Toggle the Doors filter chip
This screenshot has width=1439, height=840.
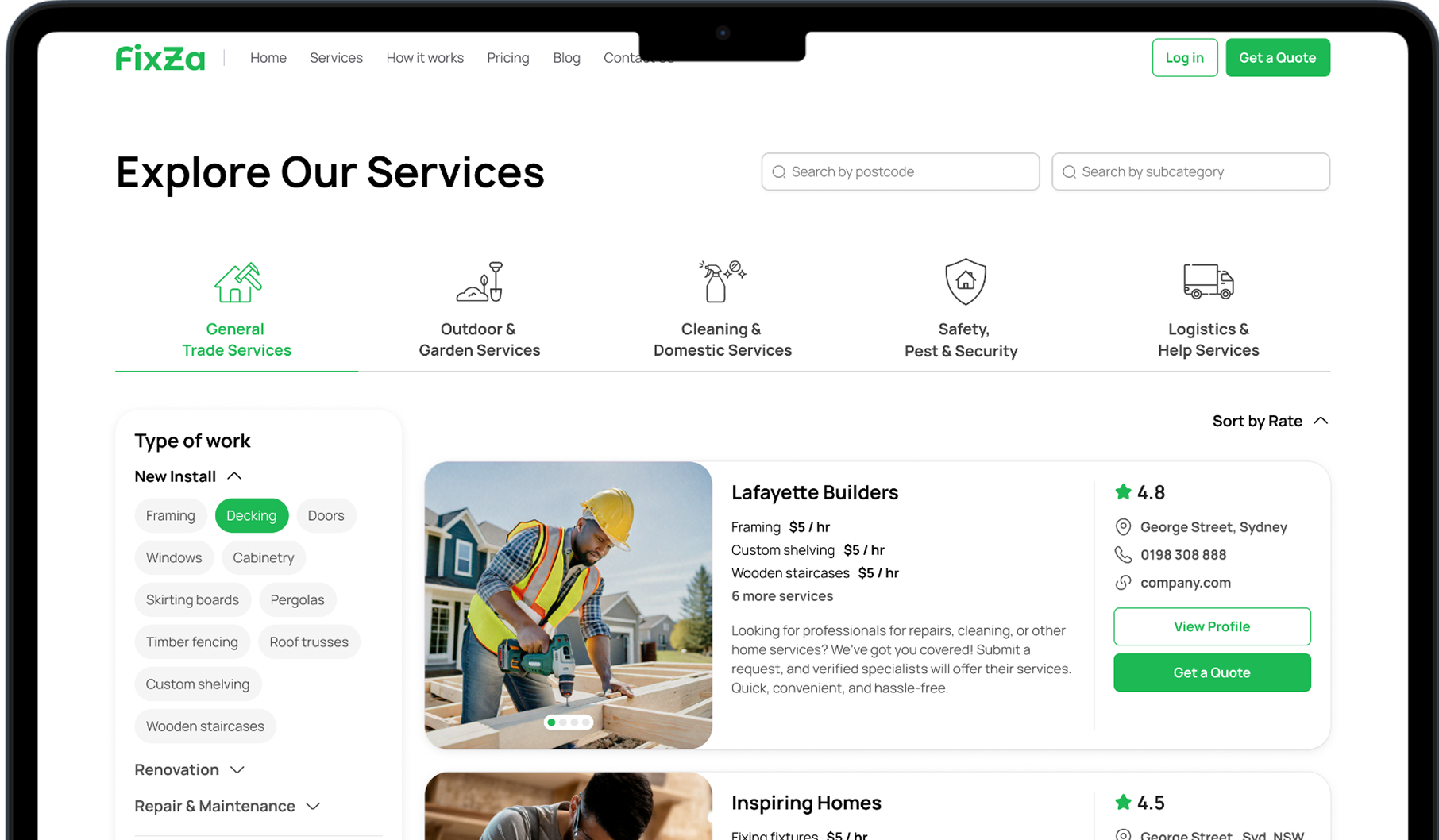point(326,515)
